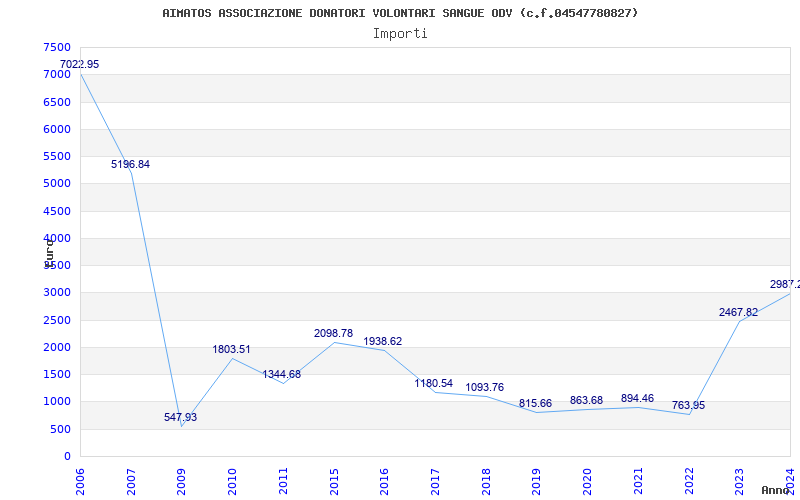Click the lowest value label 547.93
Image resolution: width=800 pixels, height=500 pixels.
[x=181, y=417]
